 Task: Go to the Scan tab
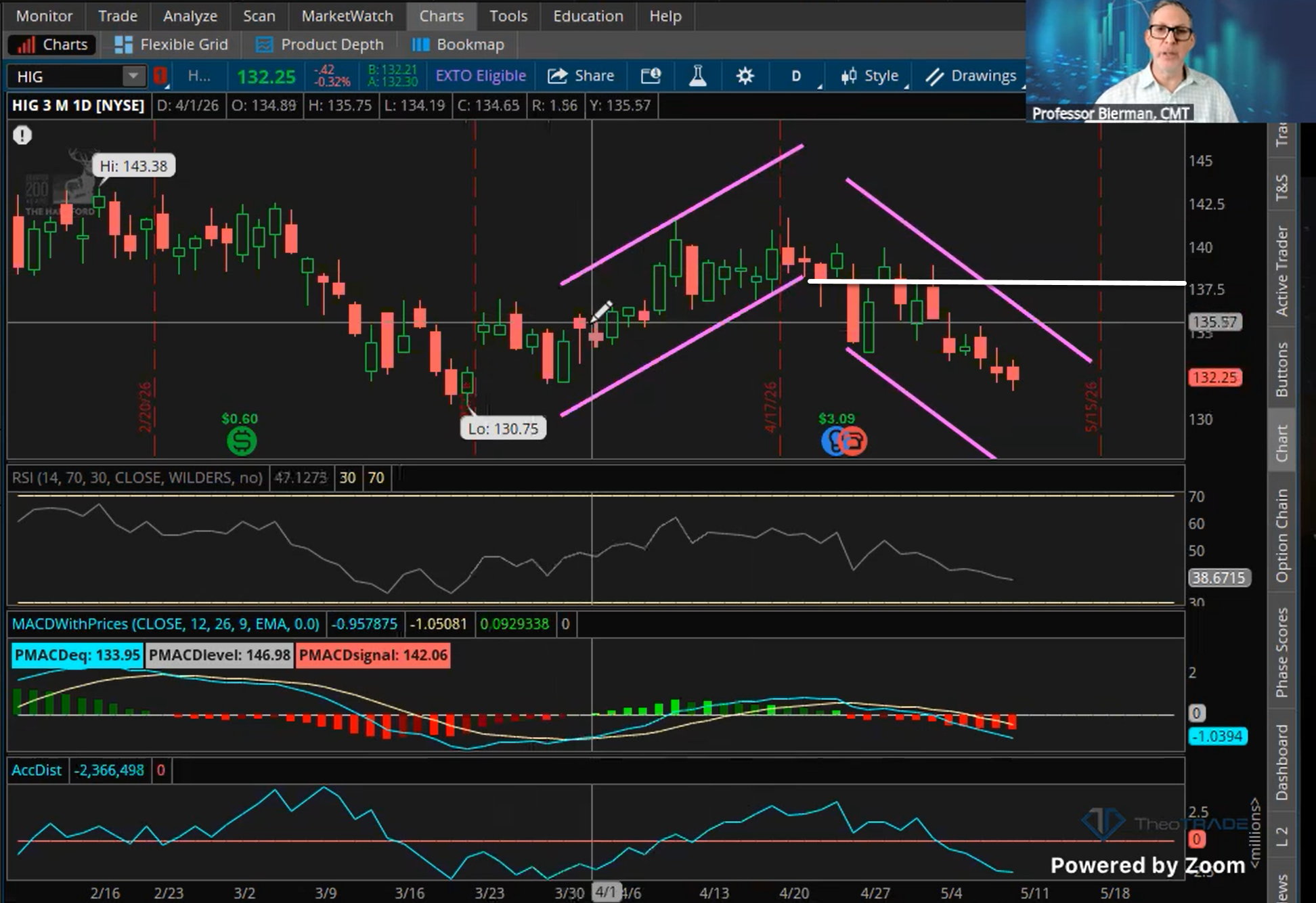pos(259,16)
